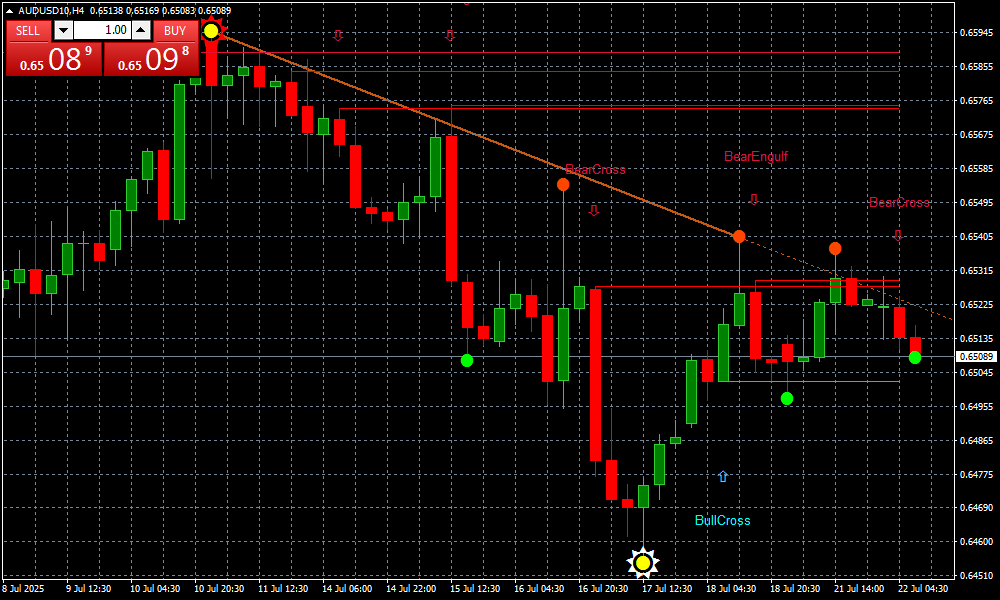Click the sell price tile 0.65 08
1000x600 pixels.
click(54, 59)
